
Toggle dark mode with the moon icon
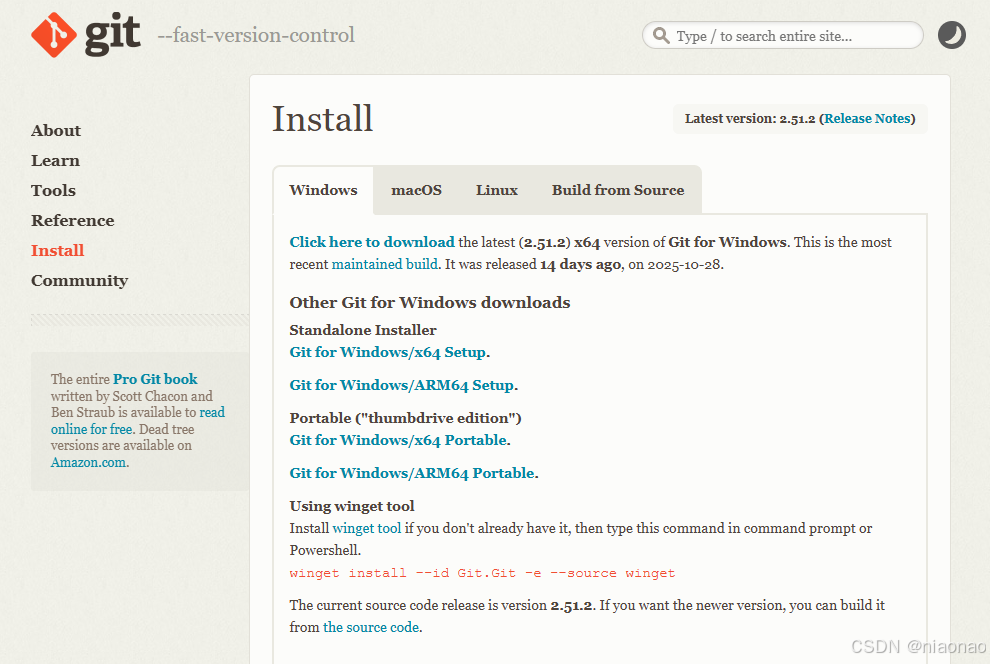click(951, 35)
